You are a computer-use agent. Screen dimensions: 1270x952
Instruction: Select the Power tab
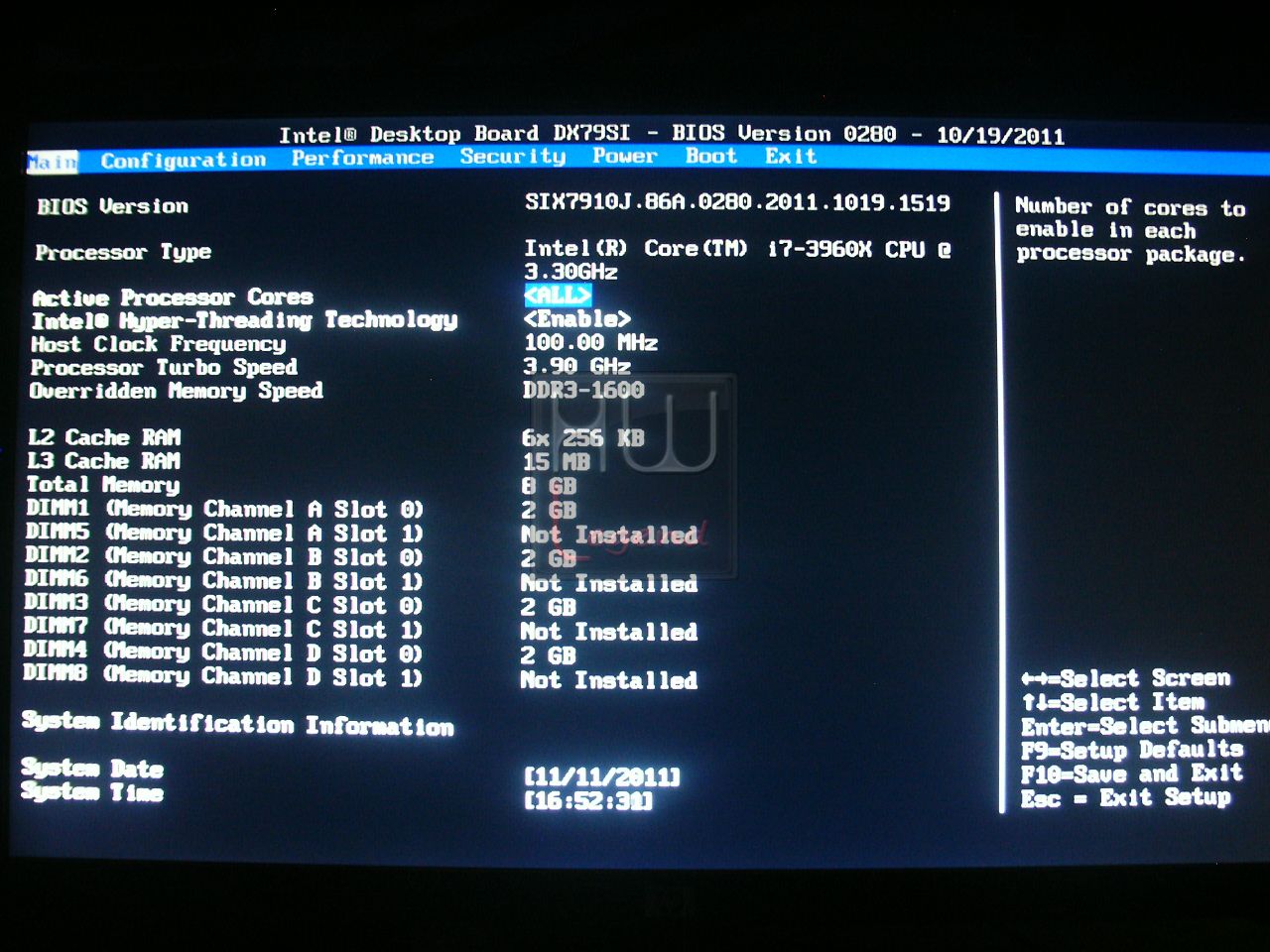pyautogui.click(x=624, y=156)
